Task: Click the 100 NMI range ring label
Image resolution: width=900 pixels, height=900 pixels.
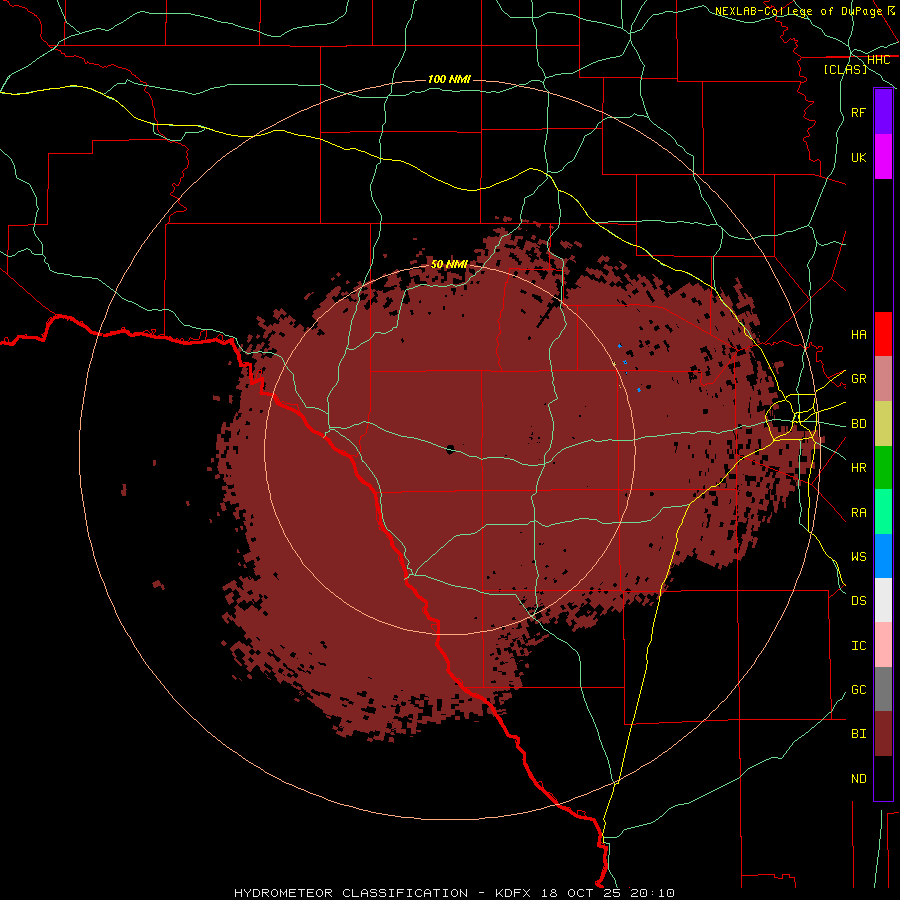Action: click(449, 79)
